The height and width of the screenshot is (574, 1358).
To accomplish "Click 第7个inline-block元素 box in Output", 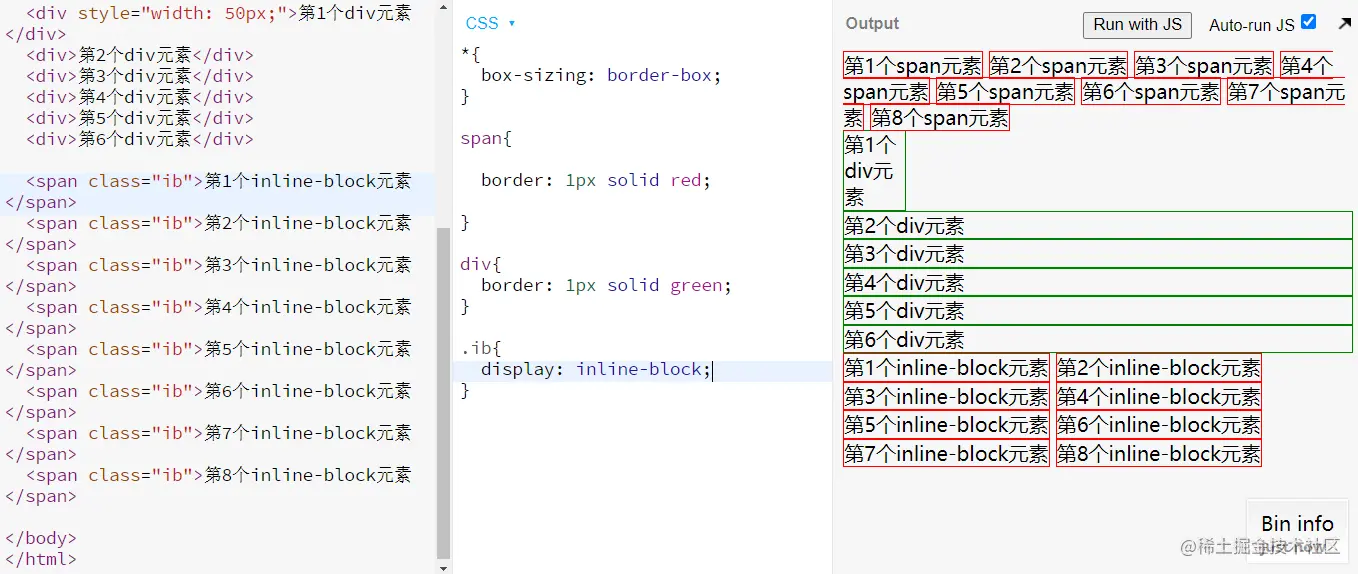I will (x=946, y=453).
